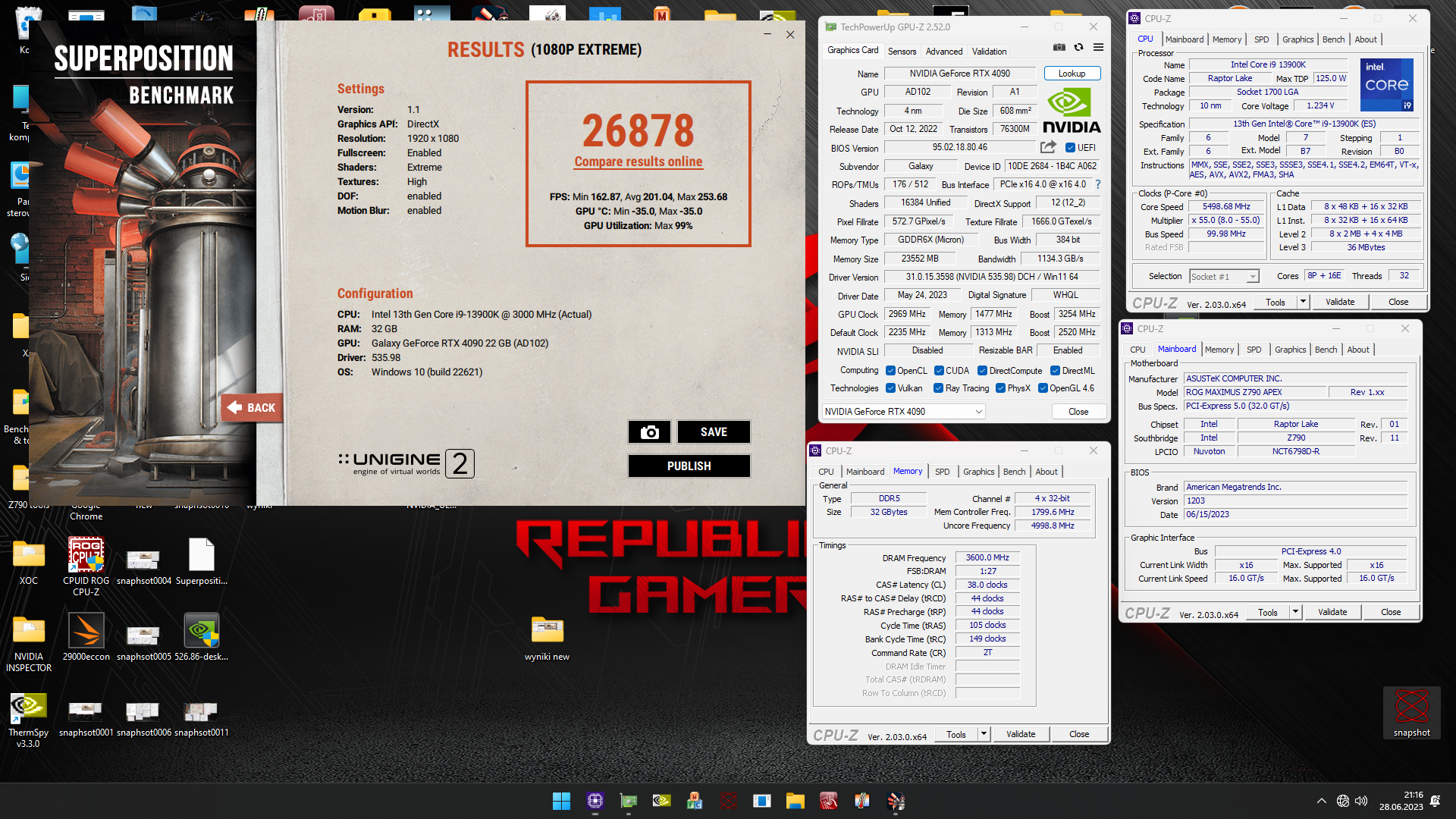This screenshot has width=1456, height=819.
Task: Switch to the Advanced tab in GPU-Z
Action: coord(944,52)
